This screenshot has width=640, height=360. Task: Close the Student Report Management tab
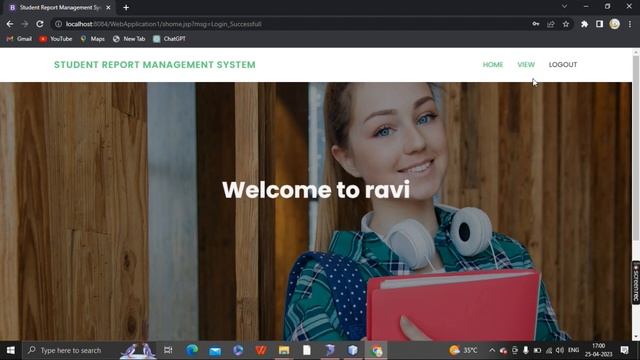coord(108,7)
